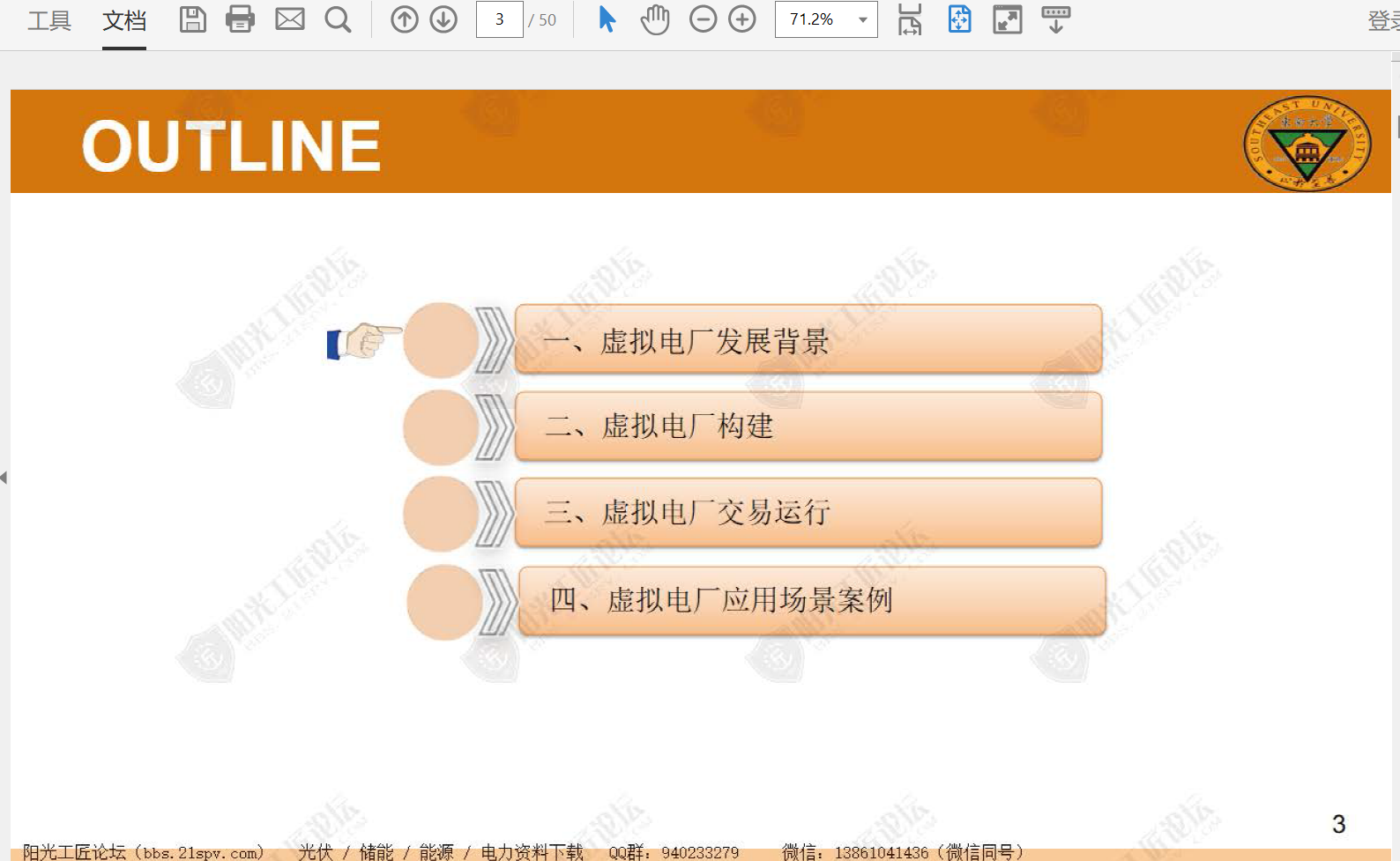1400x861 pixels.
Task: Click footer text QQ群: 940233279
Action: 674,852
